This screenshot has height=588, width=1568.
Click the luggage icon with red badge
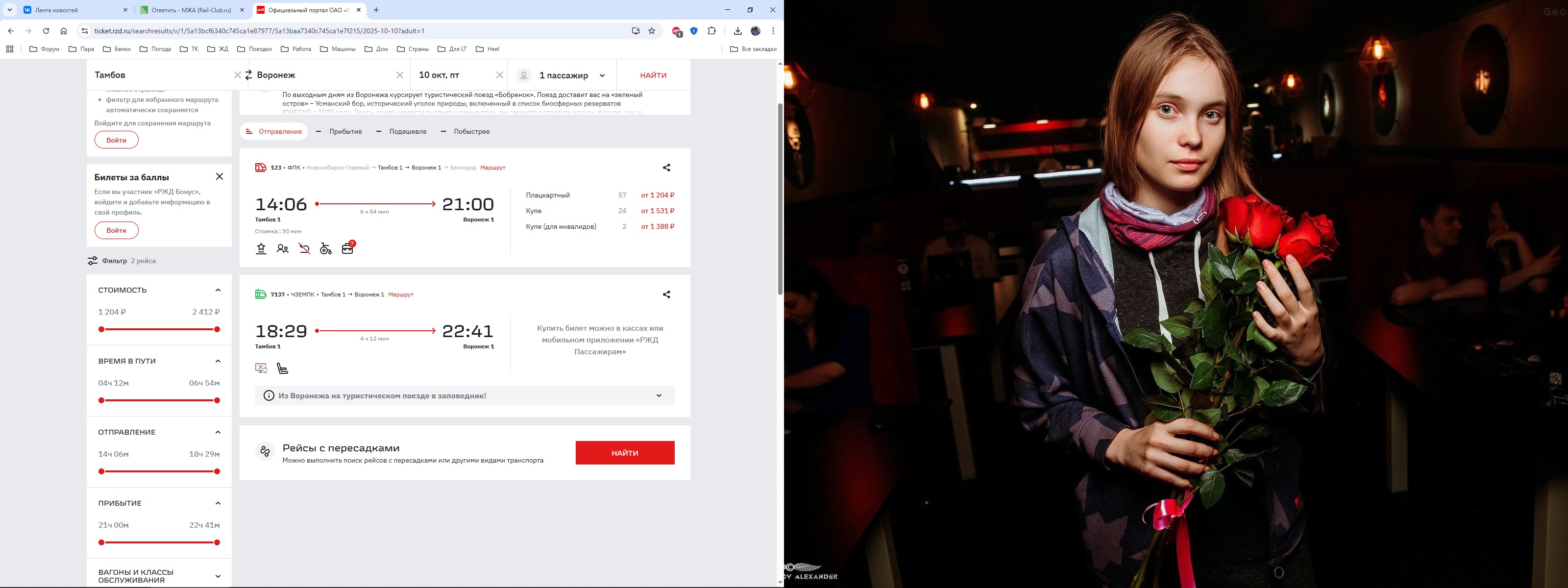point(347,248)
